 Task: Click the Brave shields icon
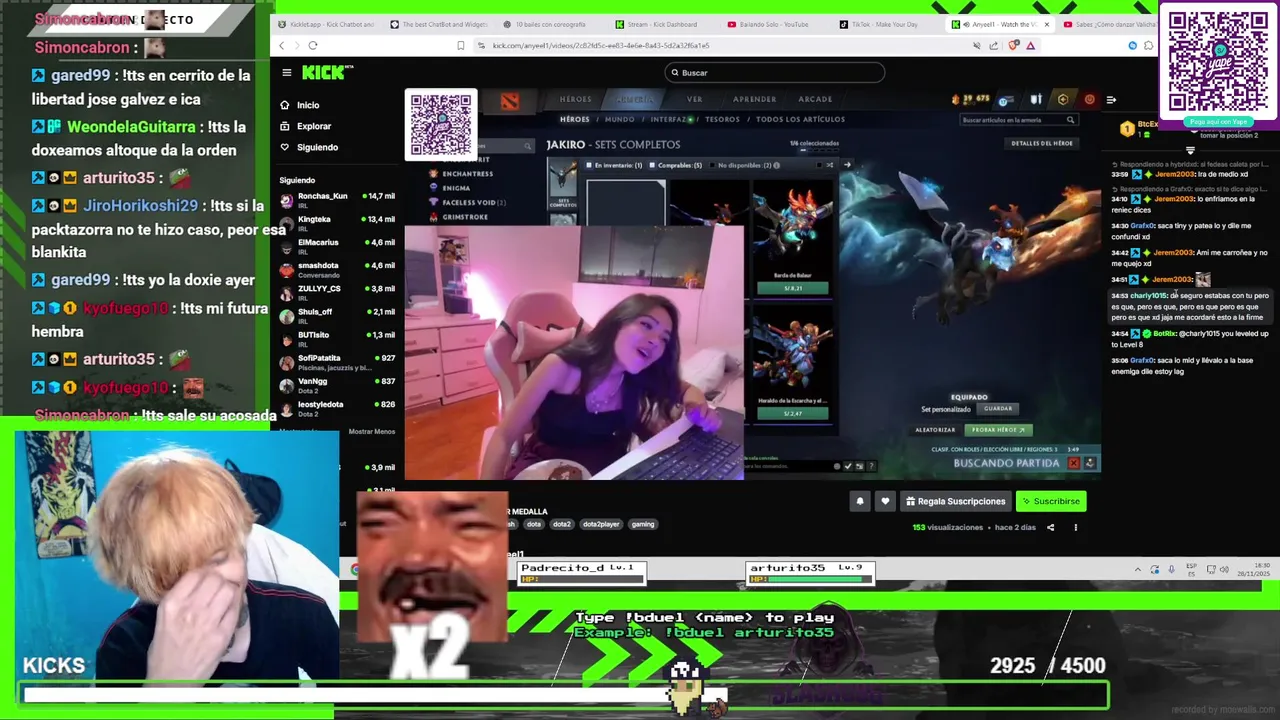(1014, 45)
